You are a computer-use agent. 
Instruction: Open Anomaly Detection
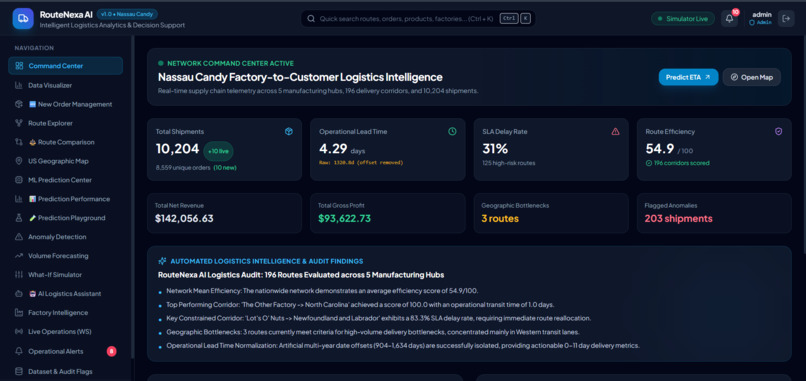tap(65, 237)
